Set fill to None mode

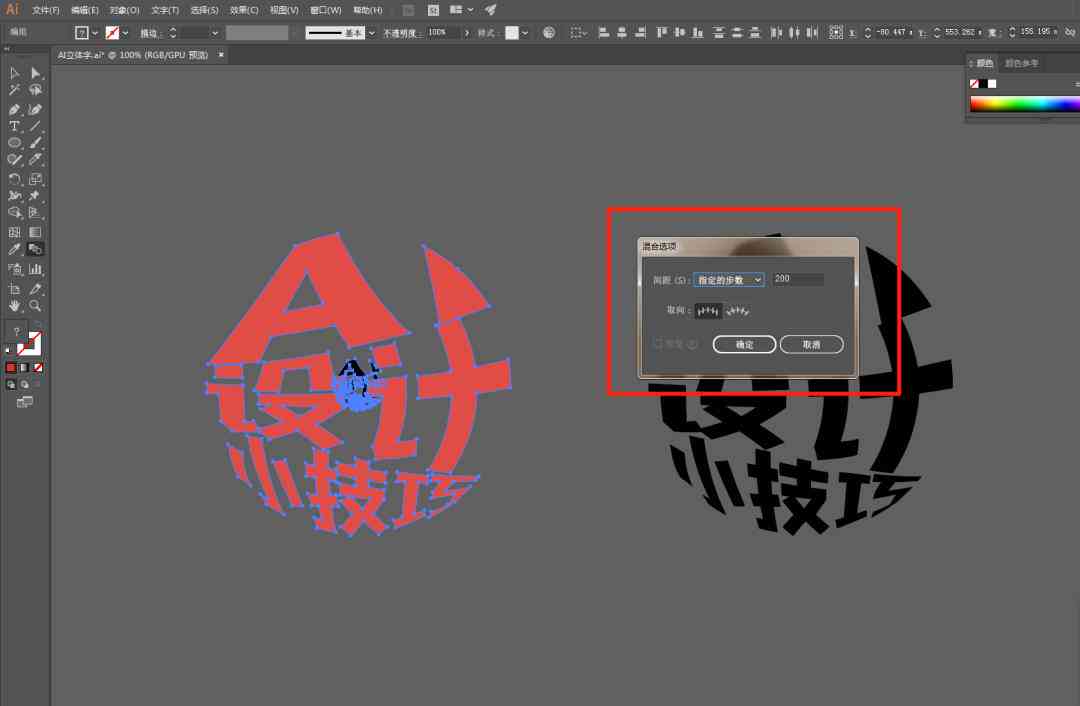point(38,368)
